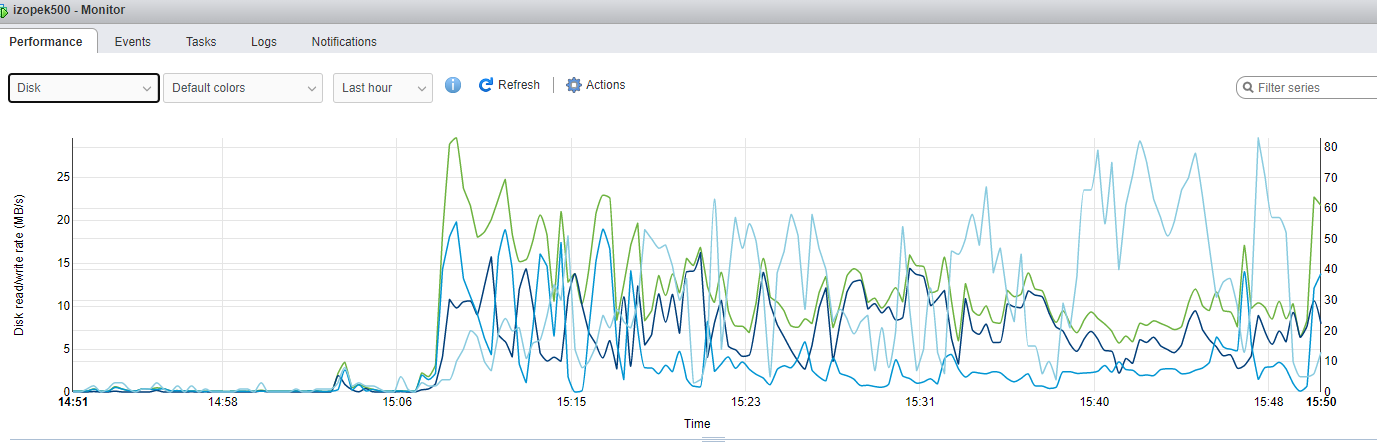Expand the Disk metric dropdown

pos(84,88)
